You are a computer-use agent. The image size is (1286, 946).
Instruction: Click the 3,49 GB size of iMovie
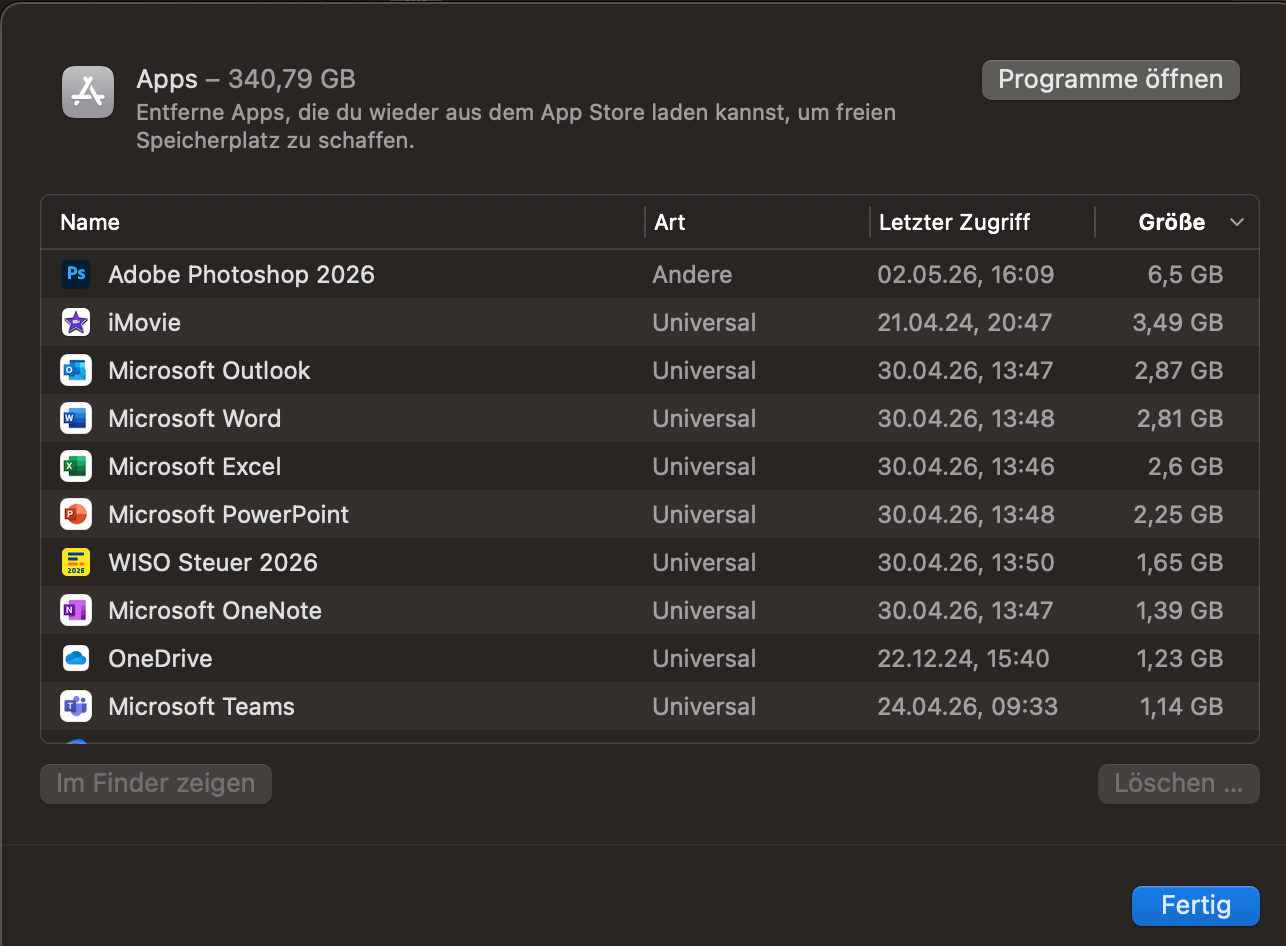pos(1179,322)
